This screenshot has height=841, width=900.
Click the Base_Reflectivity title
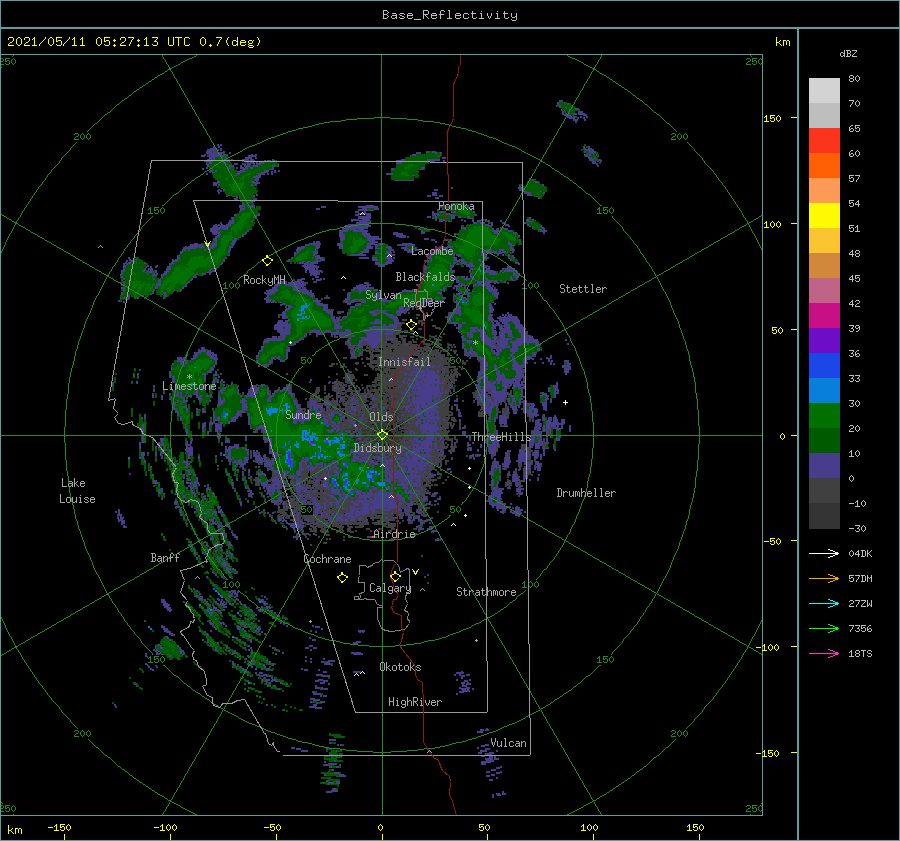point(450,15)
